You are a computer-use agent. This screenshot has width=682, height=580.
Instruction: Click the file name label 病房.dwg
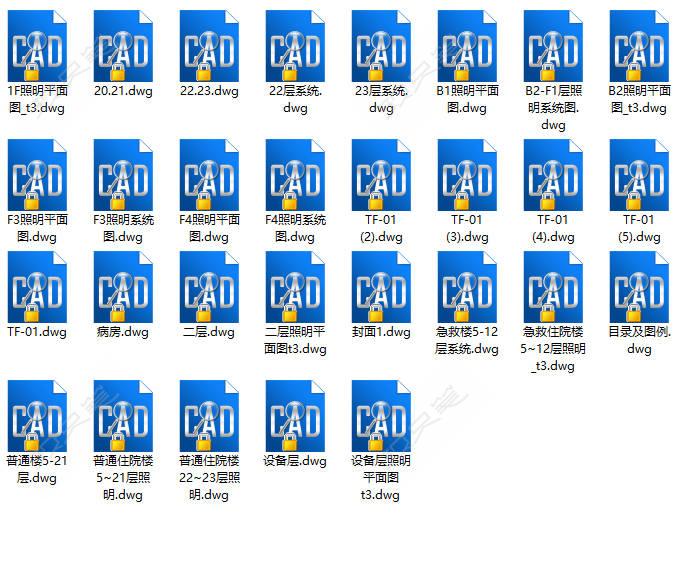tap(123, 332)
